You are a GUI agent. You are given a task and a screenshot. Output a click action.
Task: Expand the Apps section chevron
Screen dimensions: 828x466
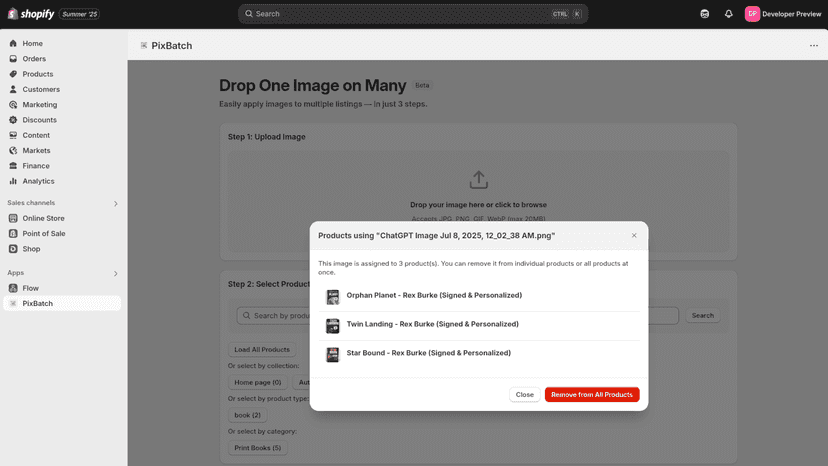116,273
